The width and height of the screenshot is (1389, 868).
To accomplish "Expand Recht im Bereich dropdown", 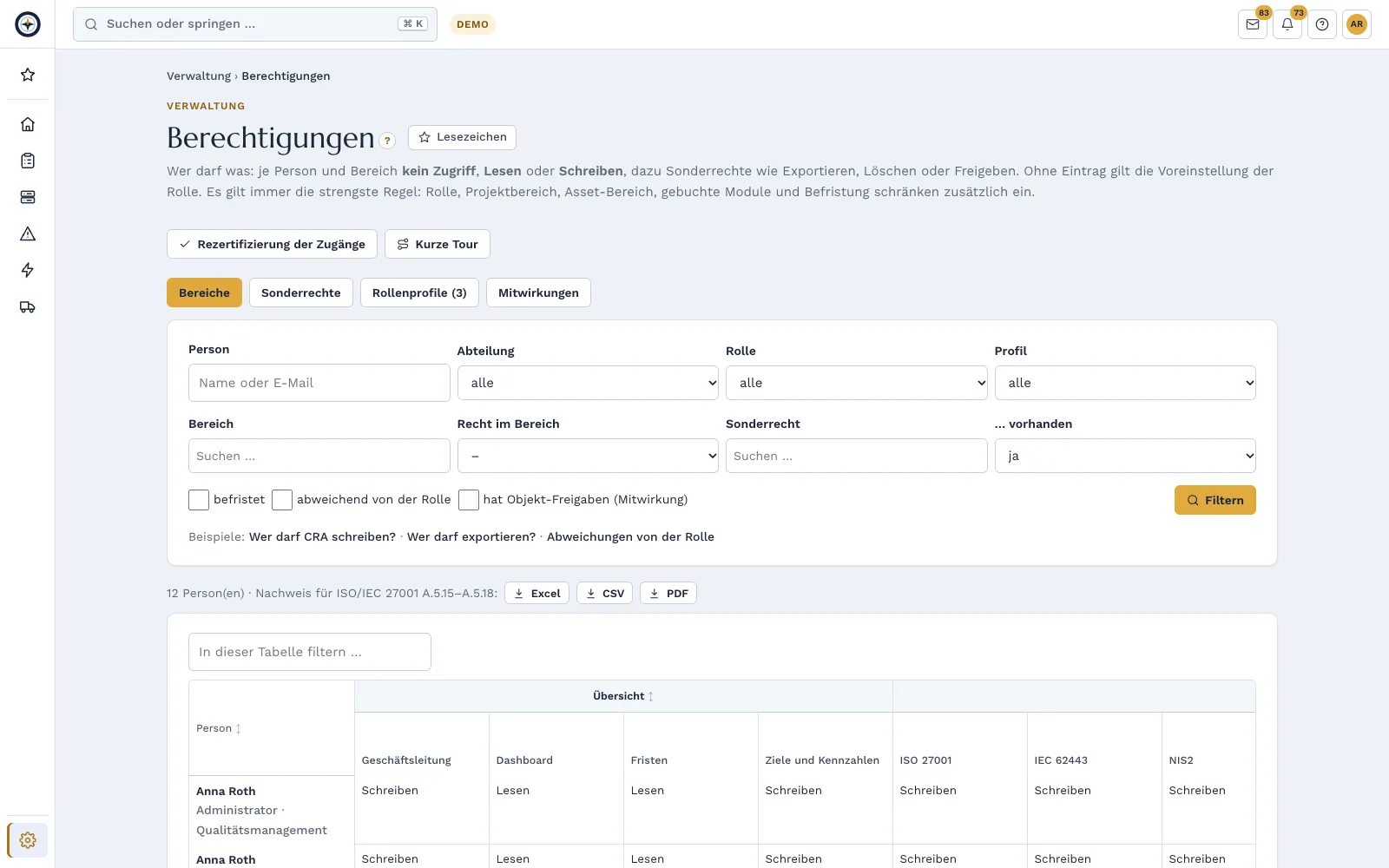I will point(588,456).
